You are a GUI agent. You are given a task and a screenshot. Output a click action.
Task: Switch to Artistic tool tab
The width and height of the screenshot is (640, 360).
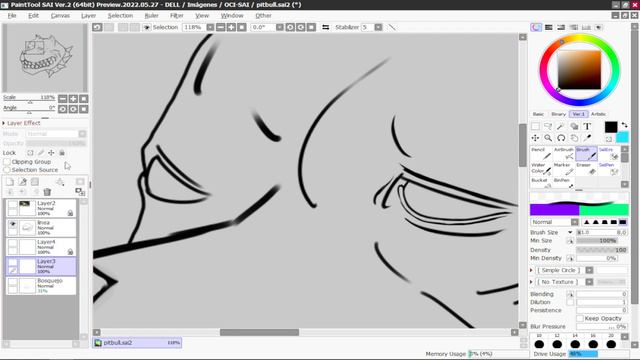click(x=598, y=114)
